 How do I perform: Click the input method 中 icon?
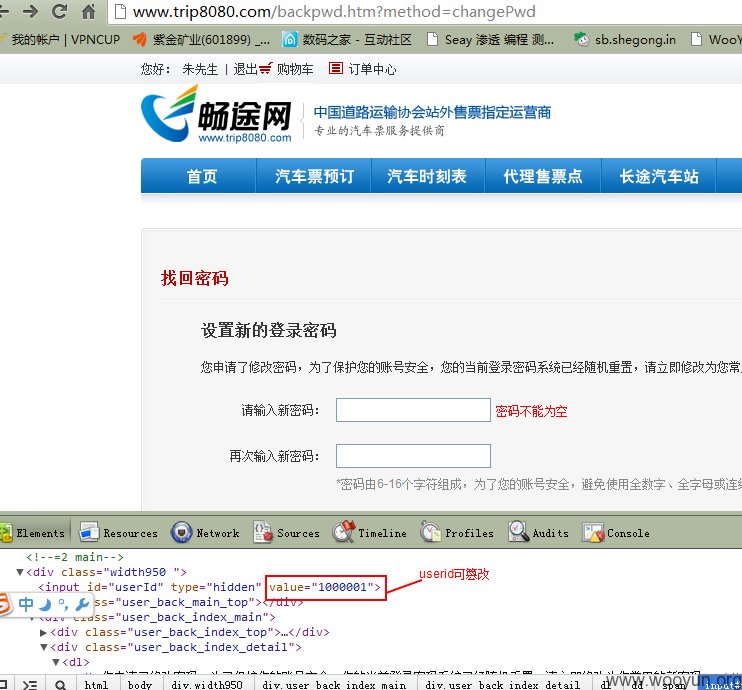[x=26, y=604]
